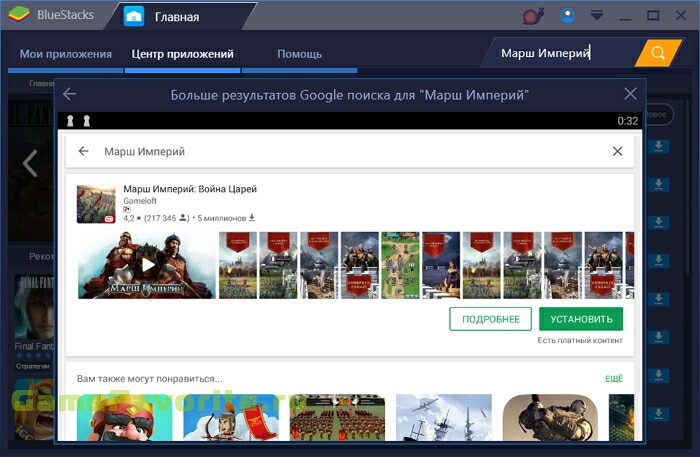700x457 pixels.
Task: Open the Помощь tab
Action: [299, 54]
